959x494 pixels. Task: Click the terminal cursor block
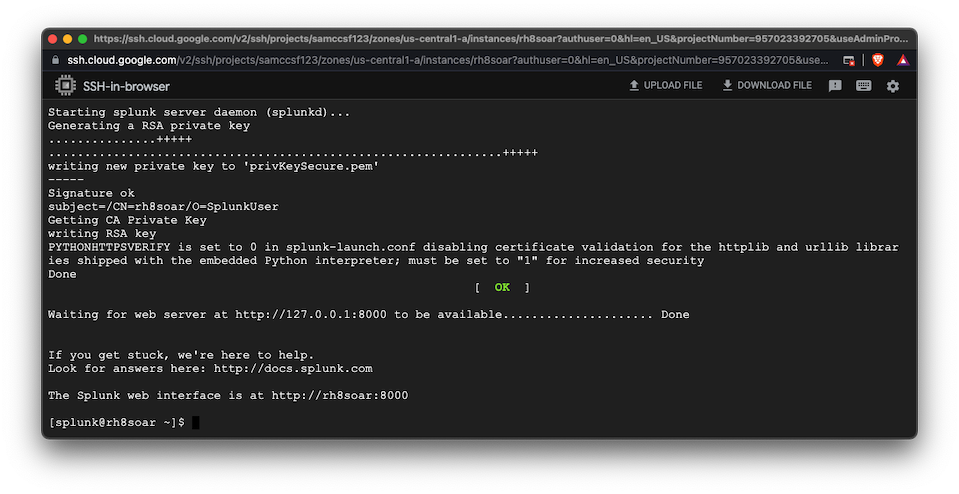[x=196, y=422]
